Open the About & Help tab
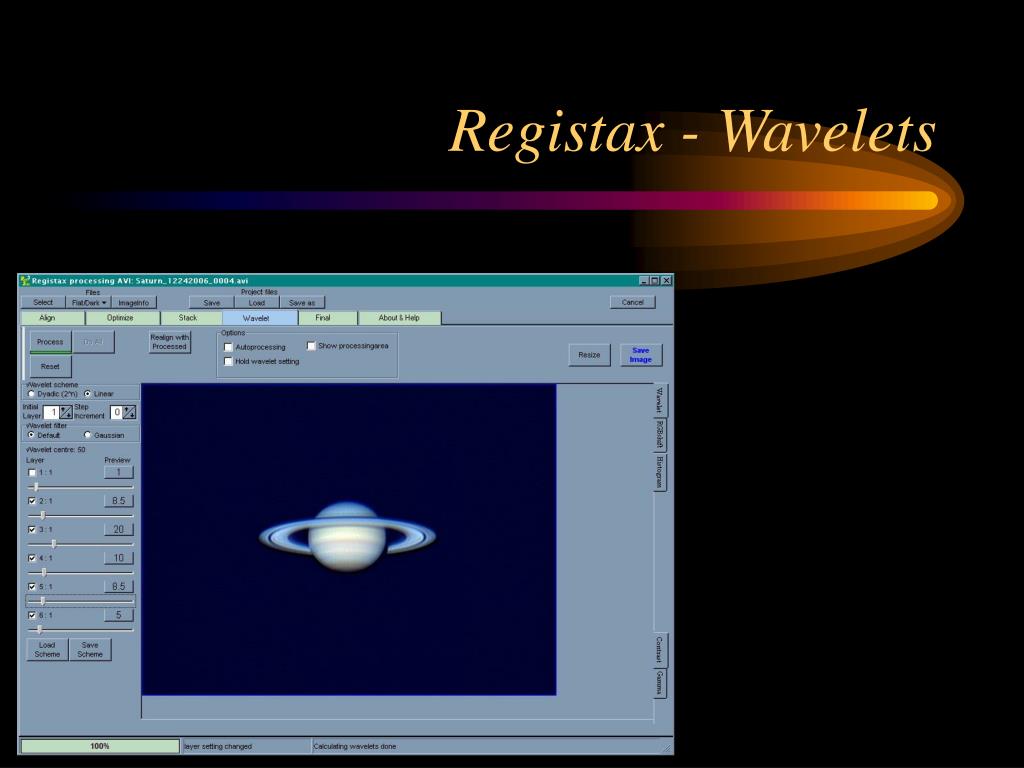This screenshot has width=1024, height=768. pyautogui.click(x=399, y=318)
